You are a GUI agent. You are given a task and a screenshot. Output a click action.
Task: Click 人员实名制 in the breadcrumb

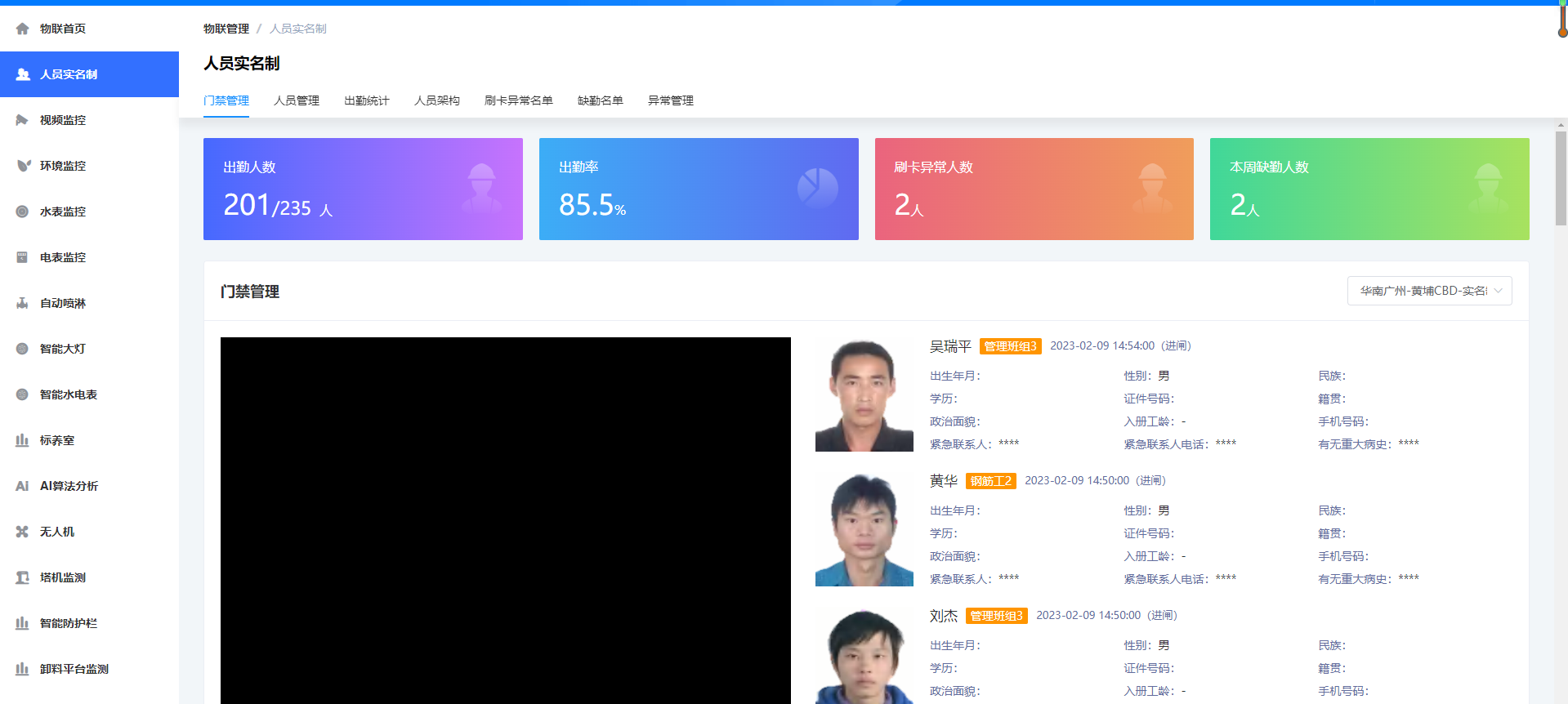[x=298, y=29]
